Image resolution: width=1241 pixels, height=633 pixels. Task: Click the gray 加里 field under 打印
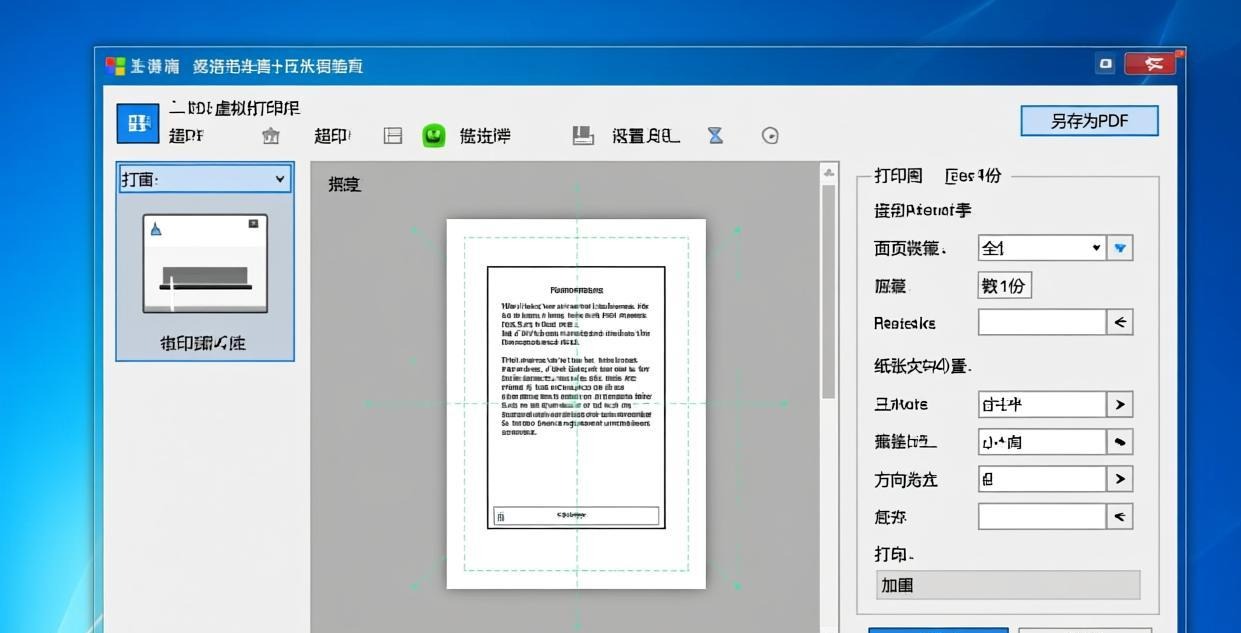[1008, 585]
